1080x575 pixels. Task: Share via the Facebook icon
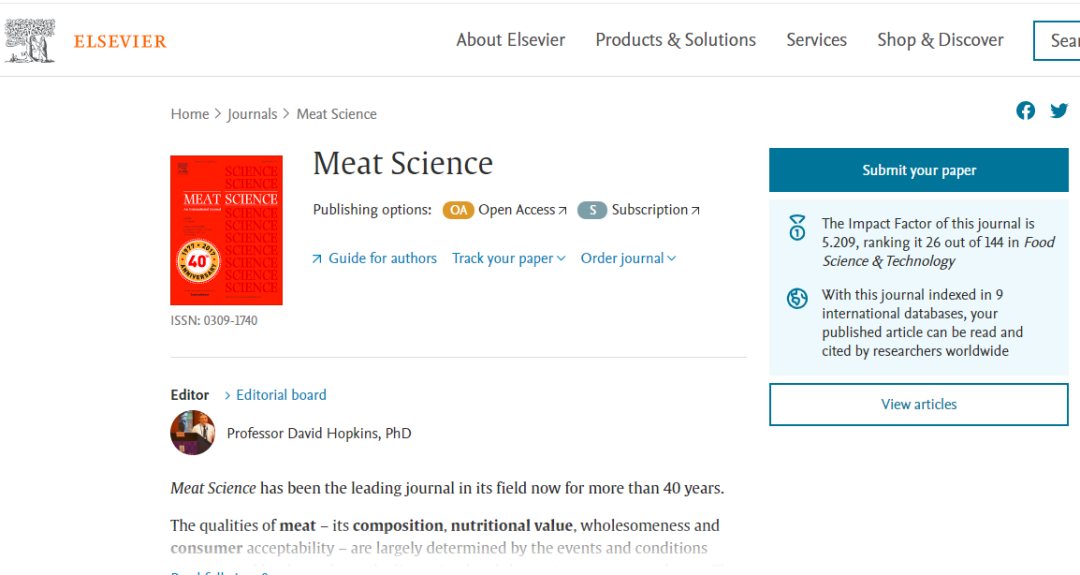(x=1026, y=111)
